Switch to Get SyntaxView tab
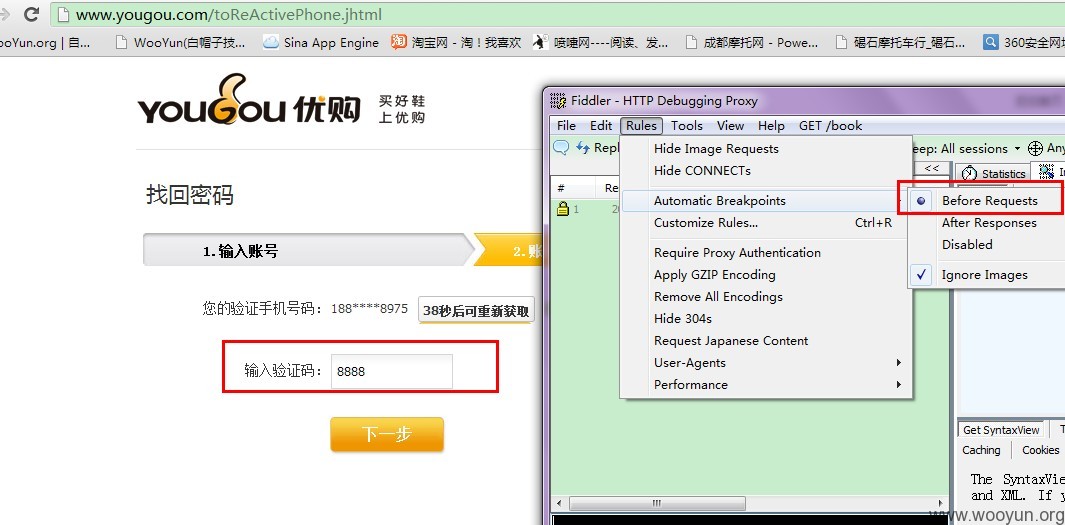The width and height of the screenshot is (1065, 525). [x=1000, y=430]
